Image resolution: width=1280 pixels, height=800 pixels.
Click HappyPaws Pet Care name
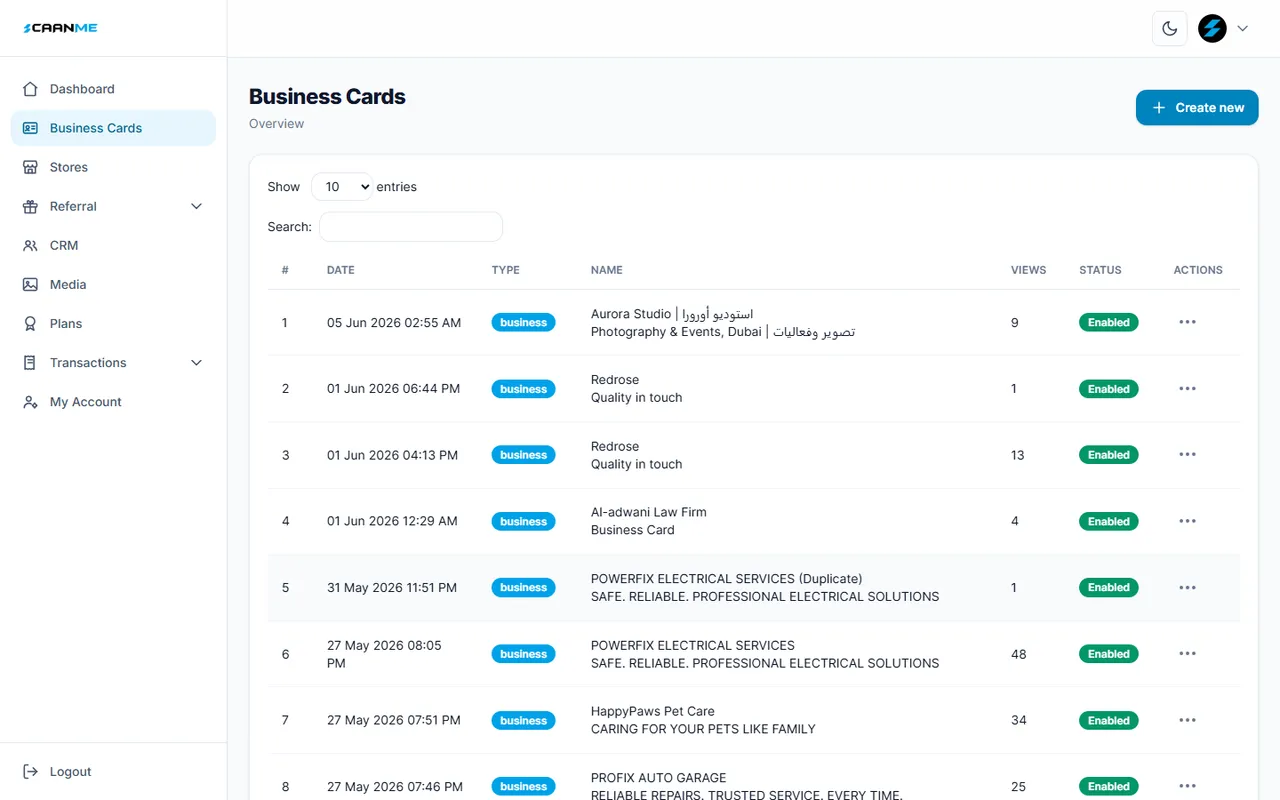tap(653, 711)
